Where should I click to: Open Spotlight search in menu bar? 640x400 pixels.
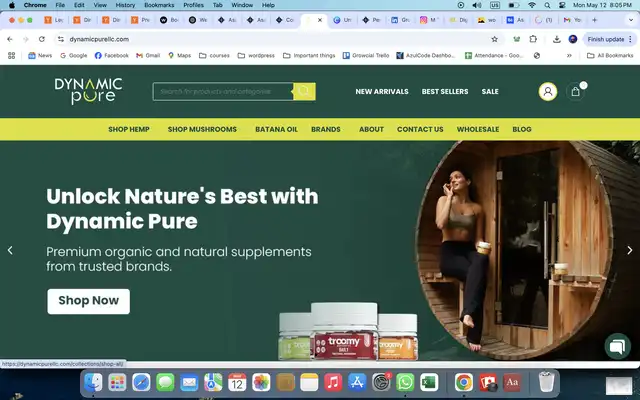coord(547,5)
